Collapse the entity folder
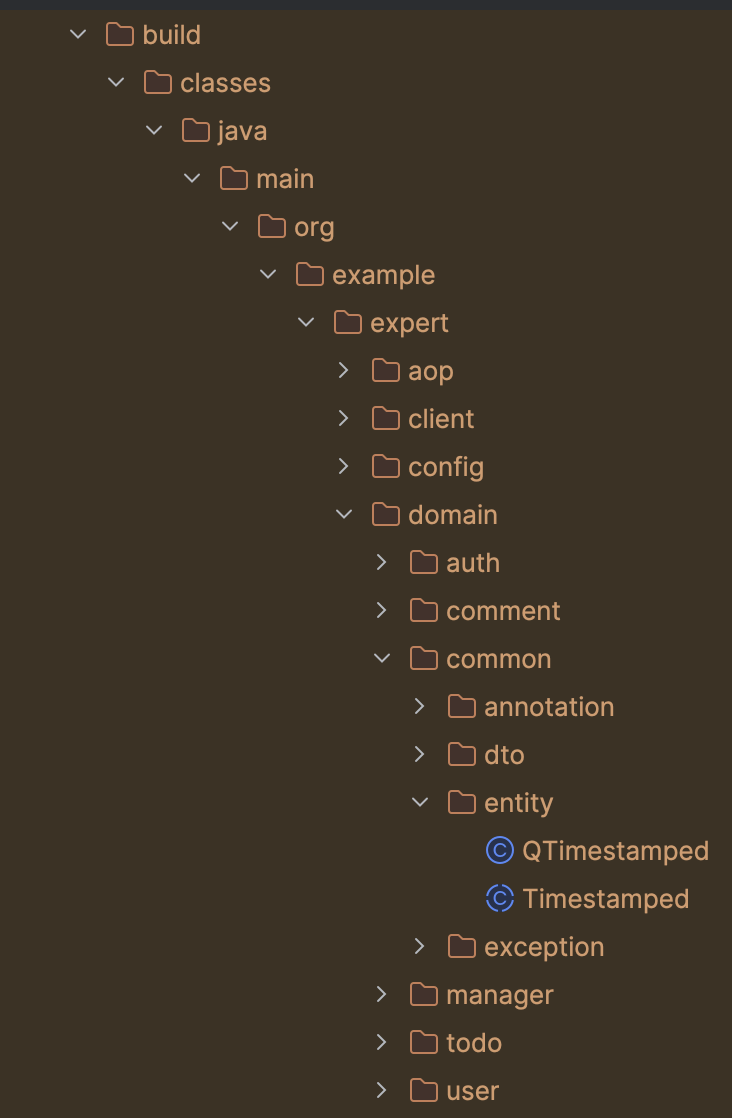The image size is (732, 1118). (x=420, y=803)
